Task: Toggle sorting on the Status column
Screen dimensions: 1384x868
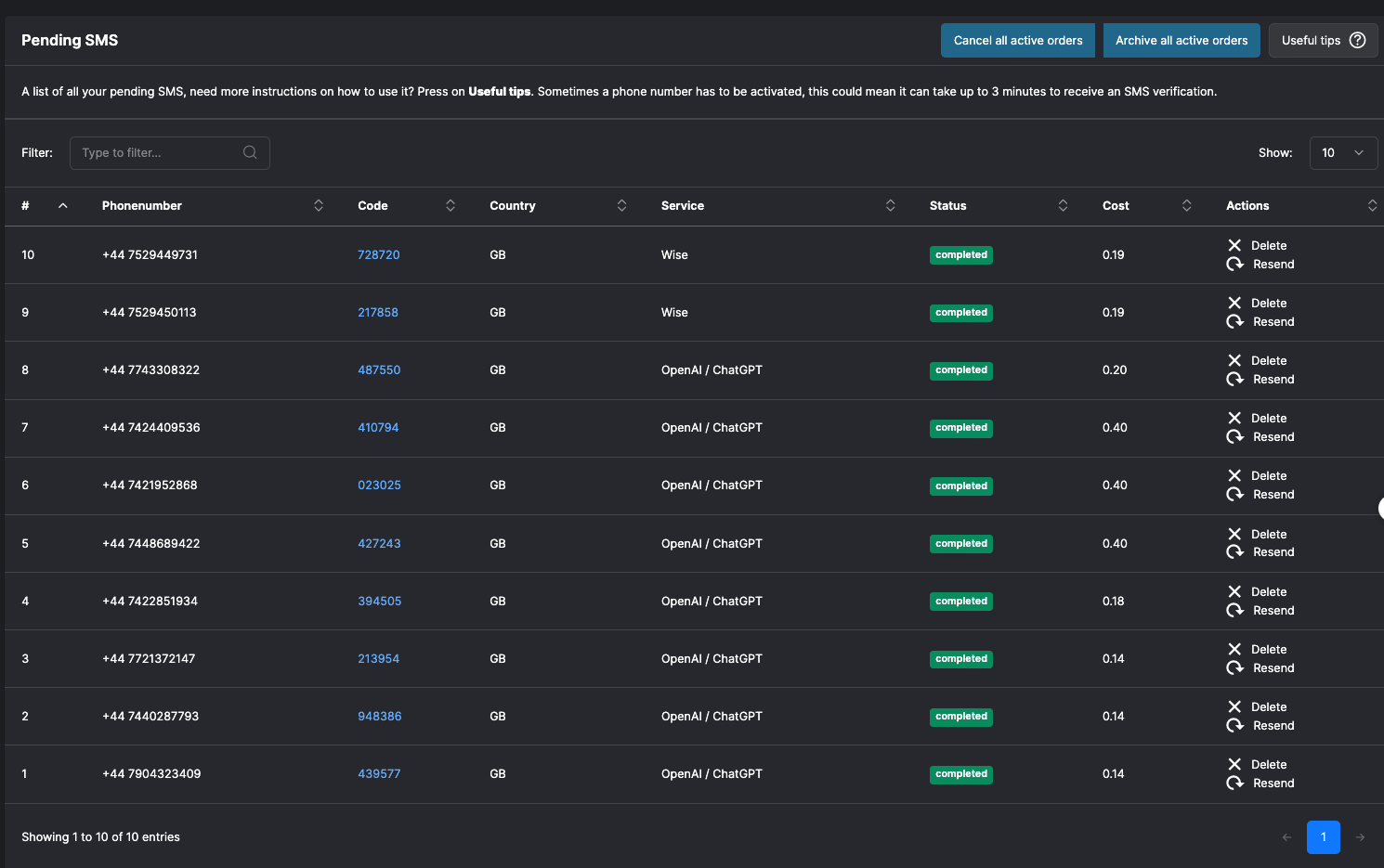Action: click(1063, 205)
